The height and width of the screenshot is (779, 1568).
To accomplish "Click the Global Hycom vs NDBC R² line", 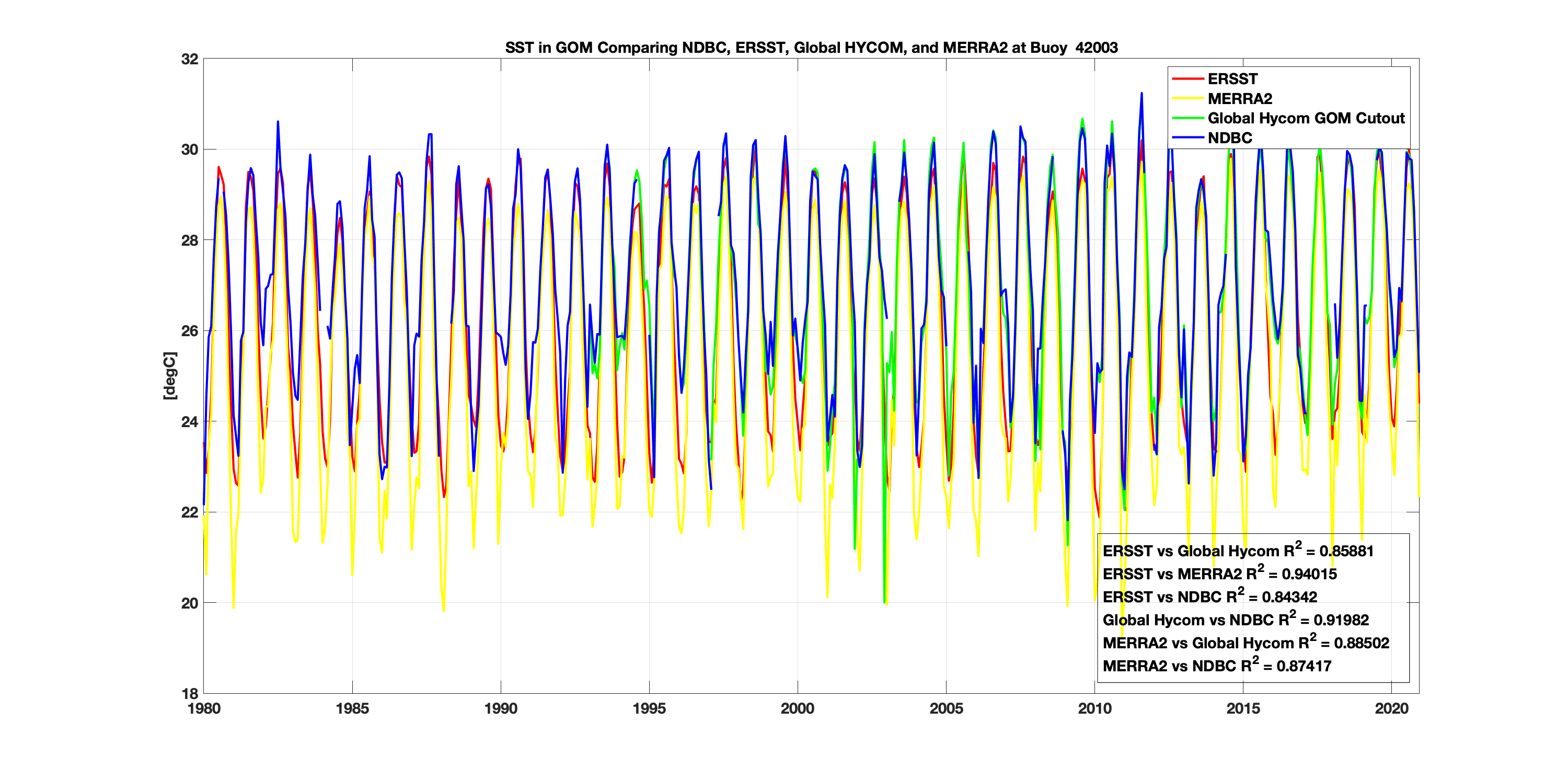I will (1235, 620).
